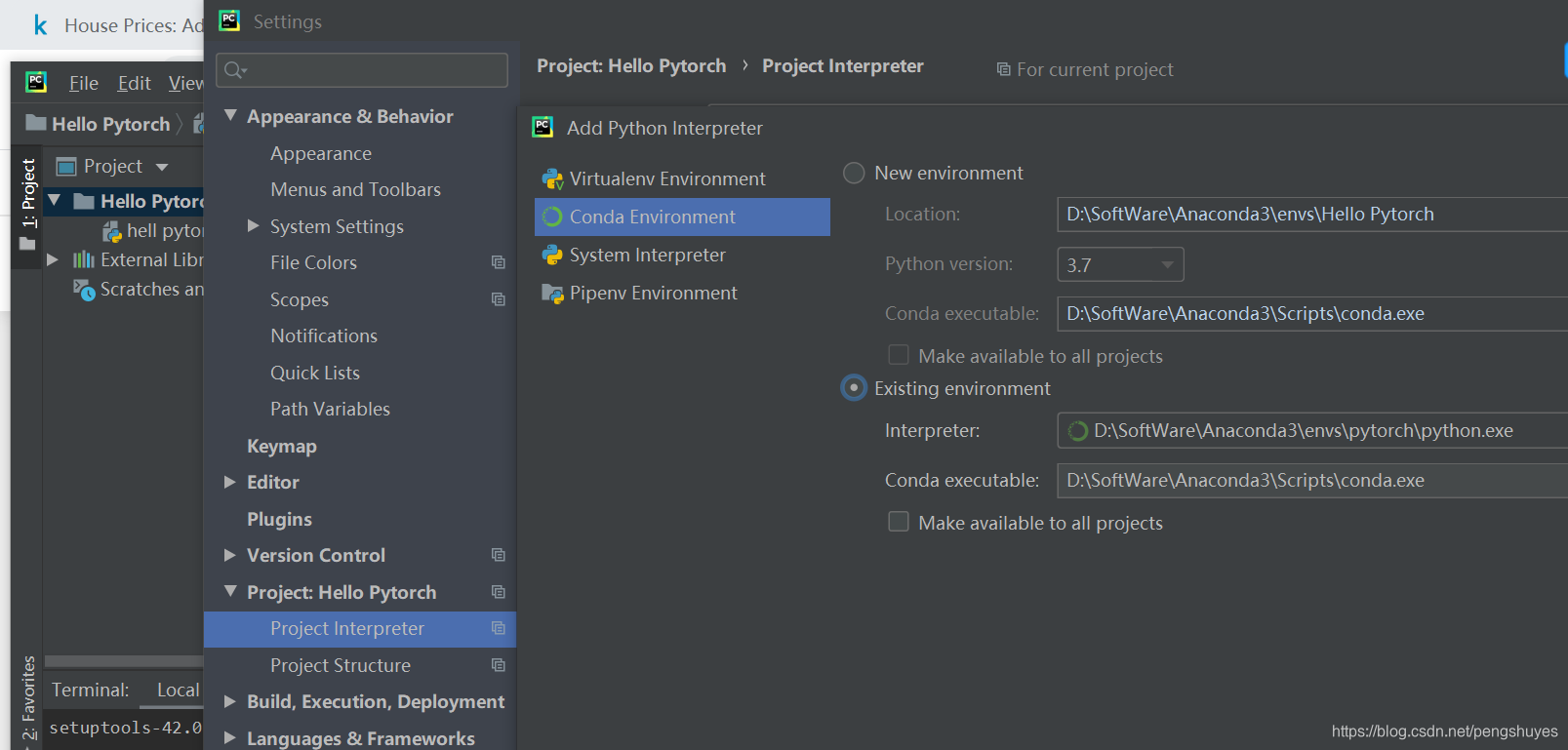Select the Pipenv Environment icon
This screenshot has width=1568, height=750.
(x=552, y=294)
